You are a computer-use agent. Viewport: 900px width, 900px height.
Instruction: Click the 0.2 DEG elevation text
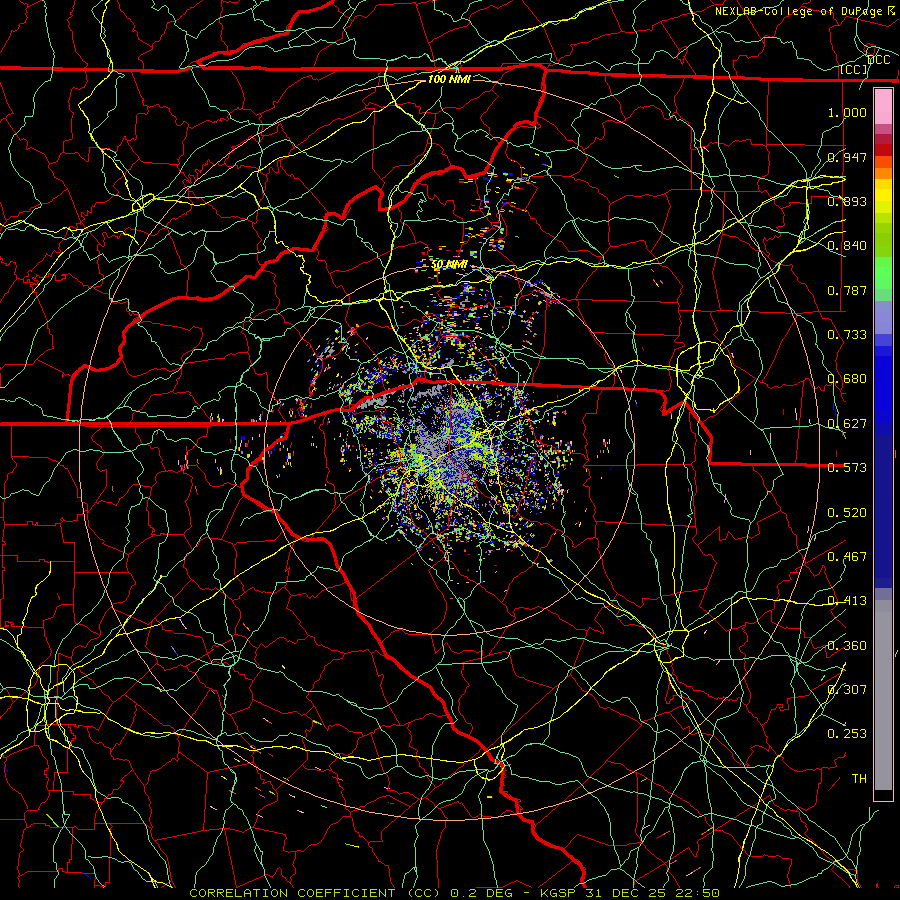pos(481,893)
